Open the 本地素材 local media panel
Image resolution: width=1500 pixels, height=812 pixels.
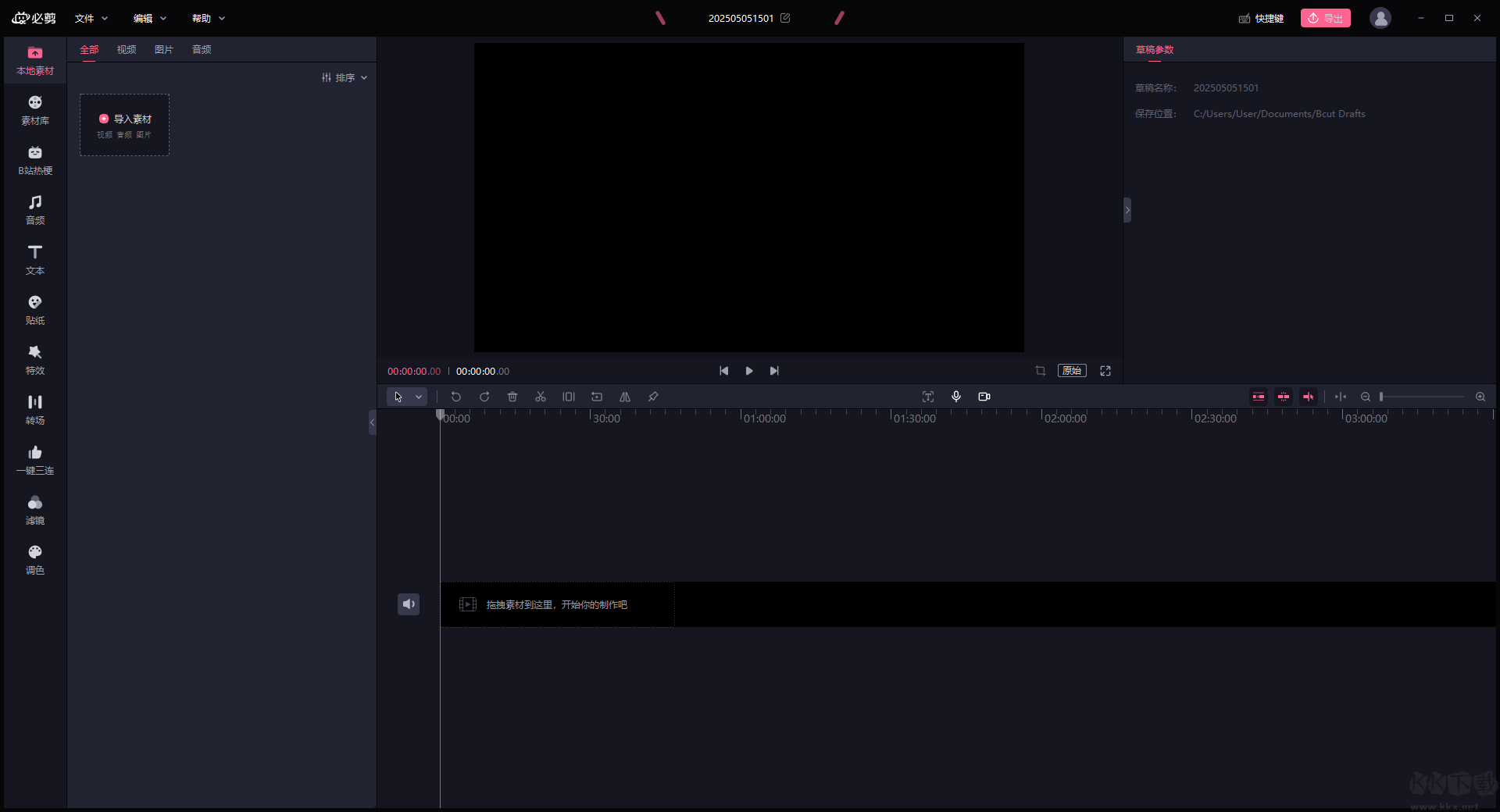click(x=35, y=61)
